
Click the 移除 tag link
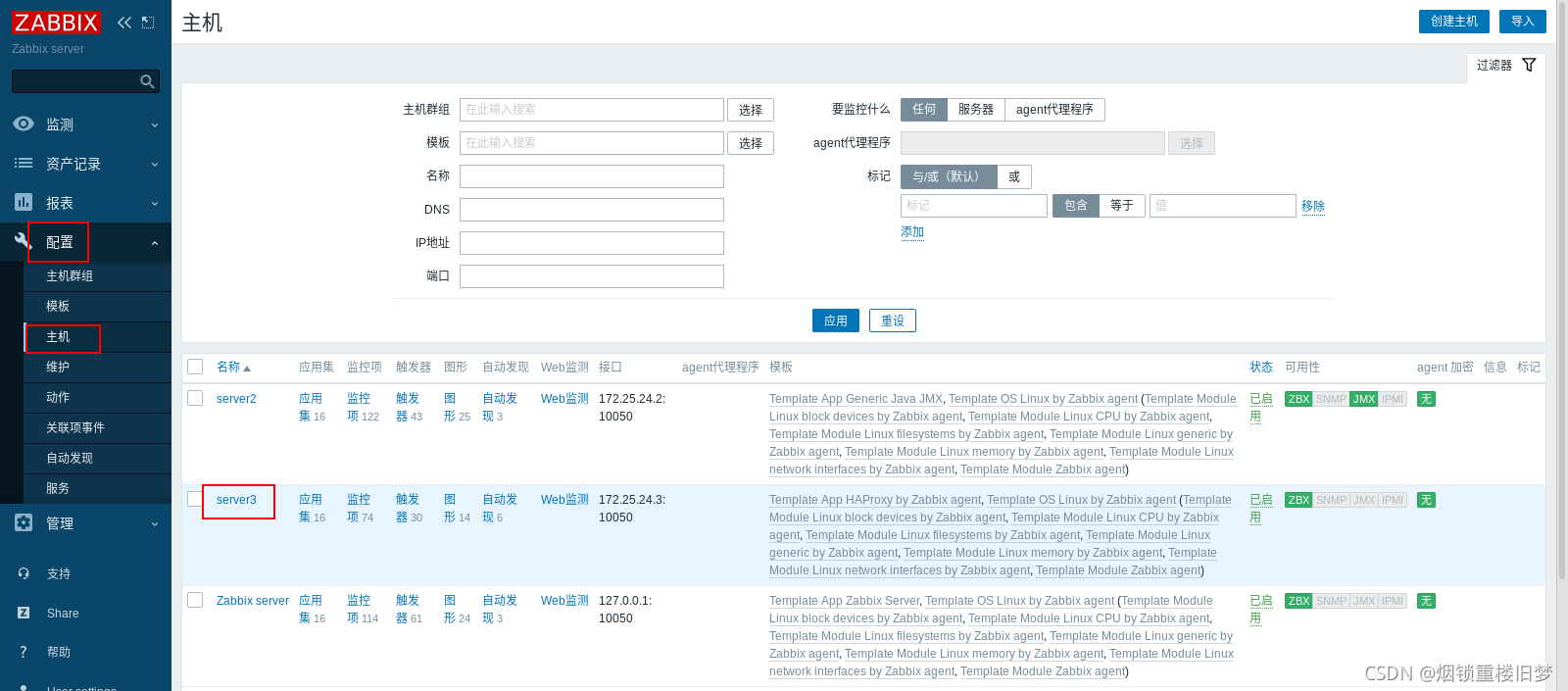tap(1313, 206)
